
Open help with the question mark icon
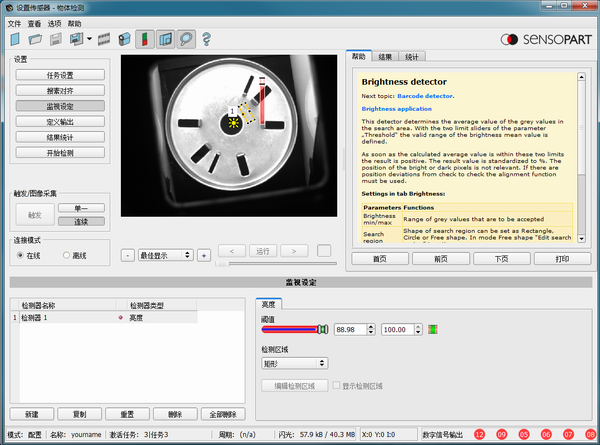pyautogui.click(x=206, y=40)
